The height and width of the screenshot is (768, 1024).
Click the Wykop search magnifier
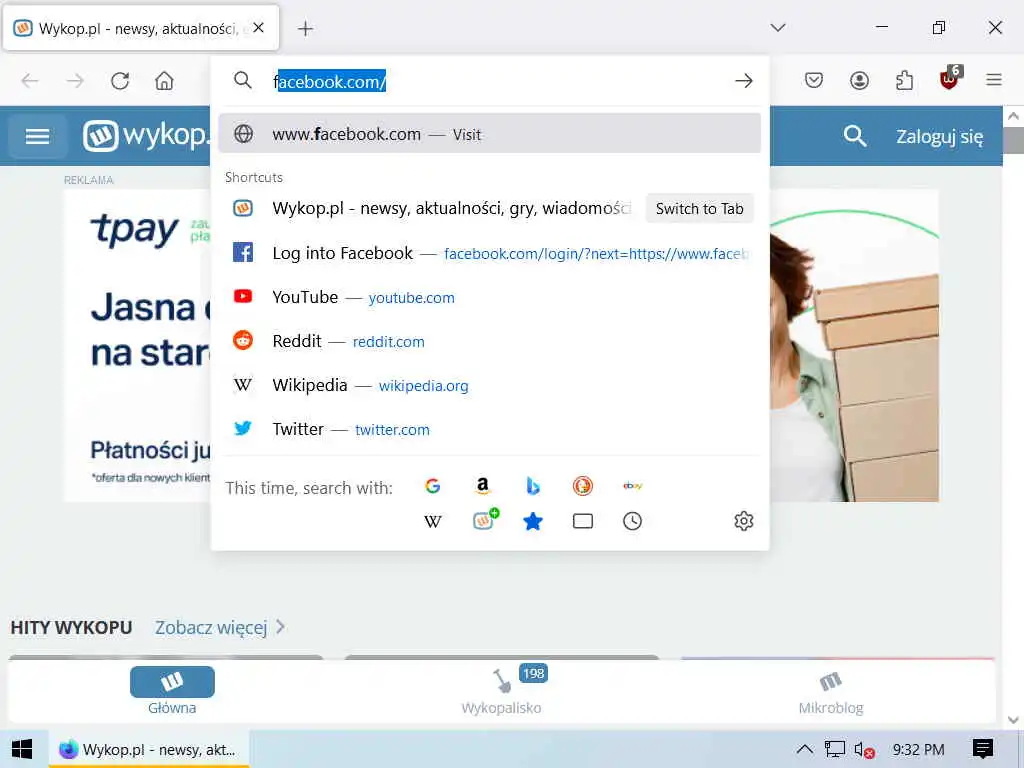855,136
